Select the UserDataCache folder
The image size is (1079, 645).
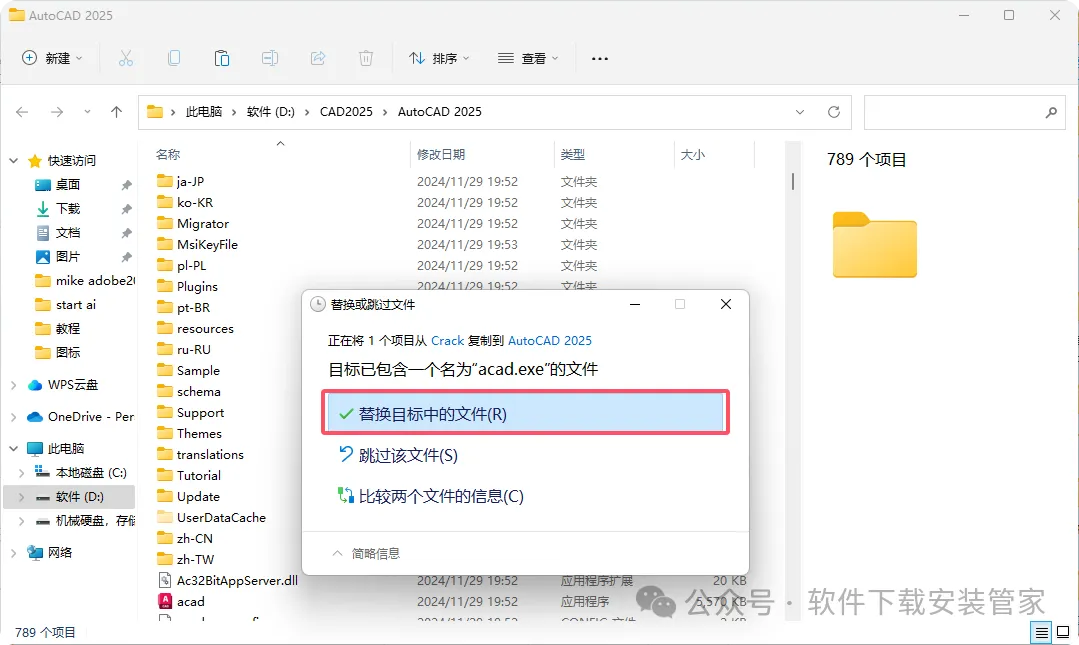[x=221, y=517]
